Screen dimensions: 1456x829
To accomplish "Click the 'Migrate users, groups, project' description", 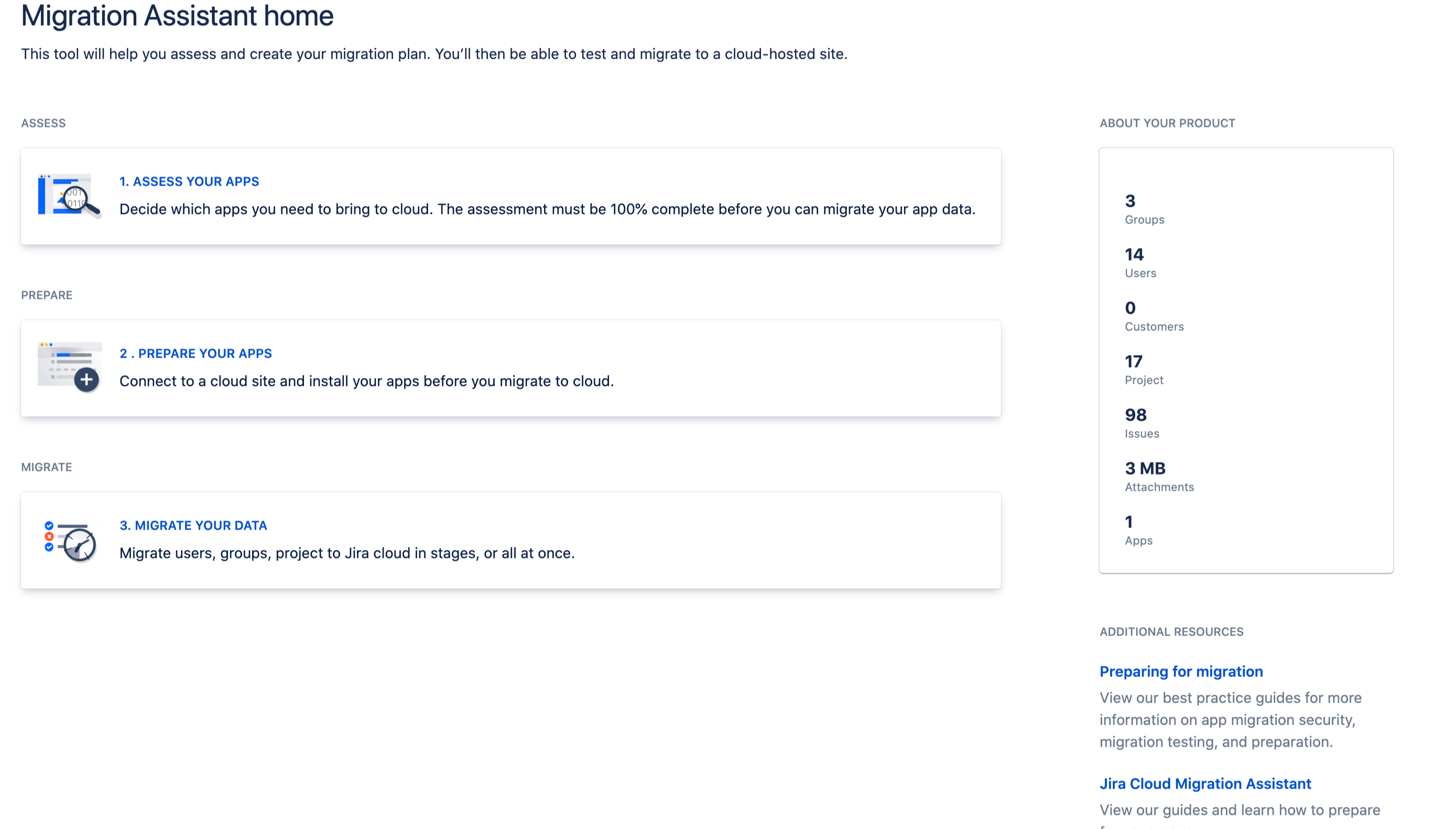I will (x=346, y=553).
